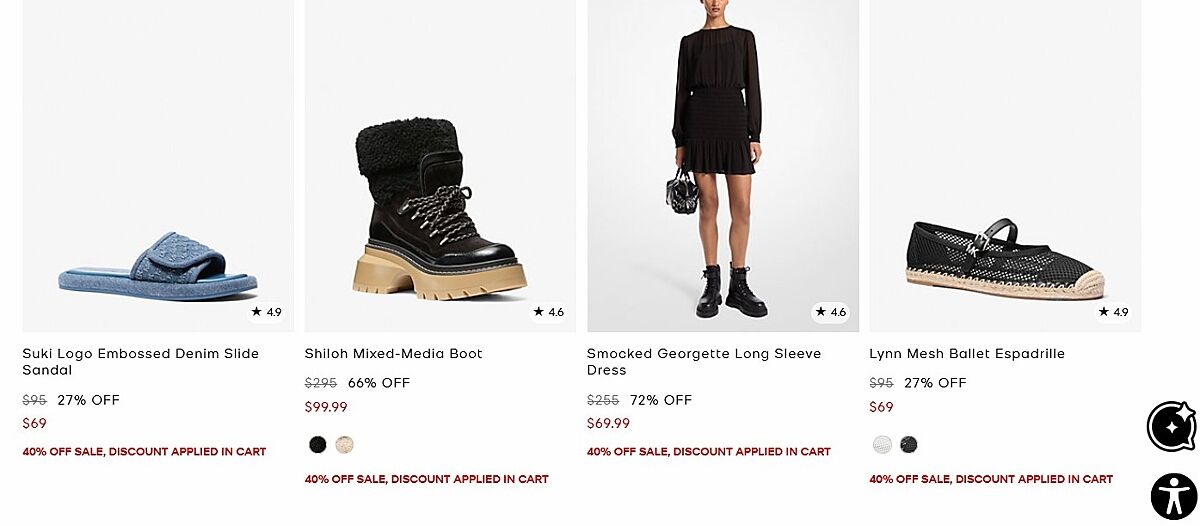Viewport: 1200px width, 526px height.
Task: Open Suki Logo Embossed Denim Slide Sandal link
Action: pos(140,361)
